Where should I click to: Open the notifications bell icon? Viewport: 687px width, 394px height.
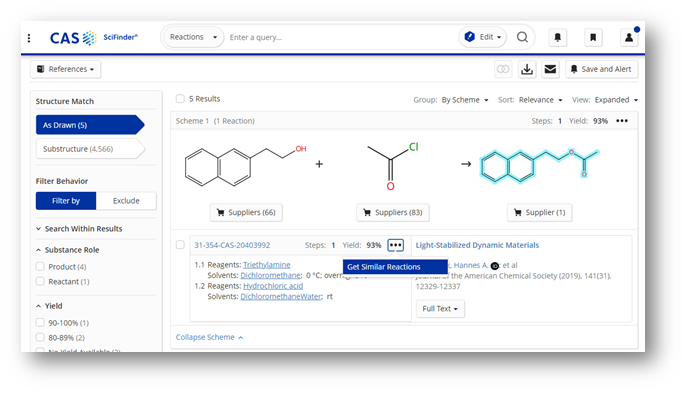click(x=558, y=37)
